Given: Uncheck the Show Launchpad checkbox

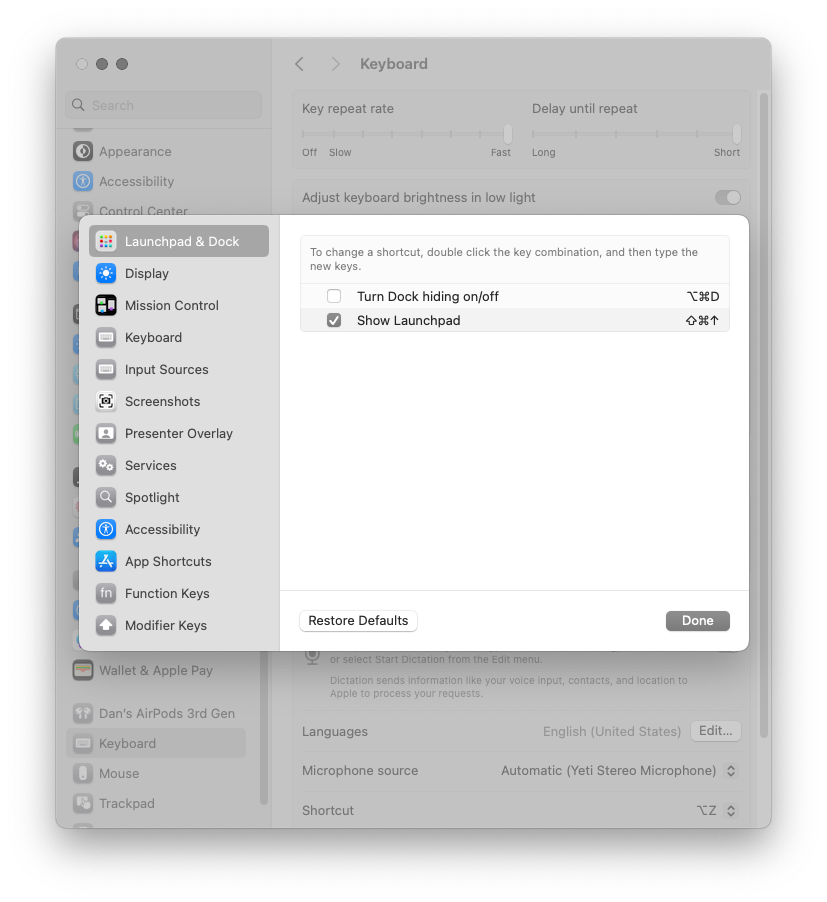Looking at the screenshot, I should [334, 320].
